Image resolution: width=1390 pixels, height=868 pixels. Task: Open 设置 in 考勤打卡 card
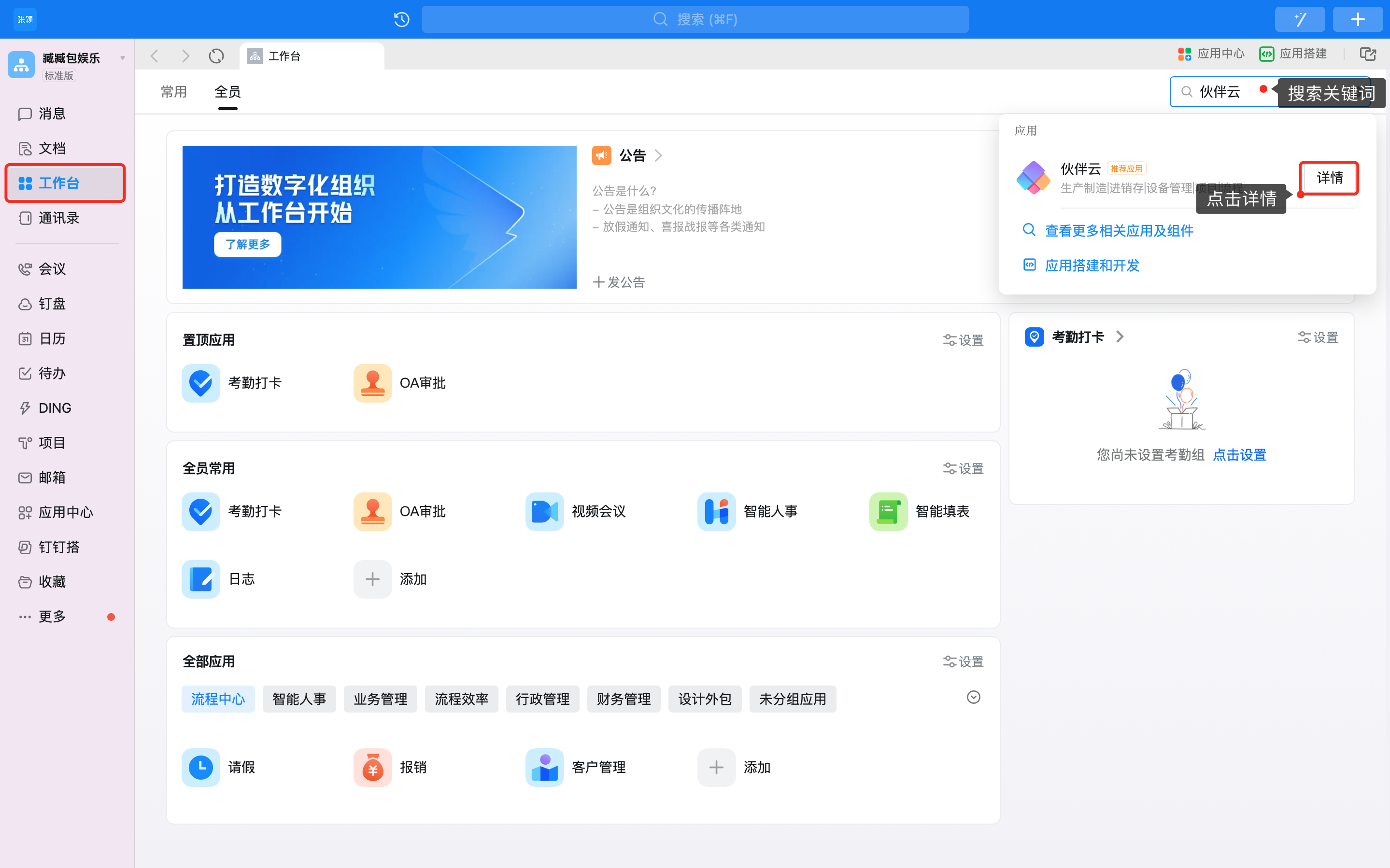pyautogui.click(x=1318, y=337)
